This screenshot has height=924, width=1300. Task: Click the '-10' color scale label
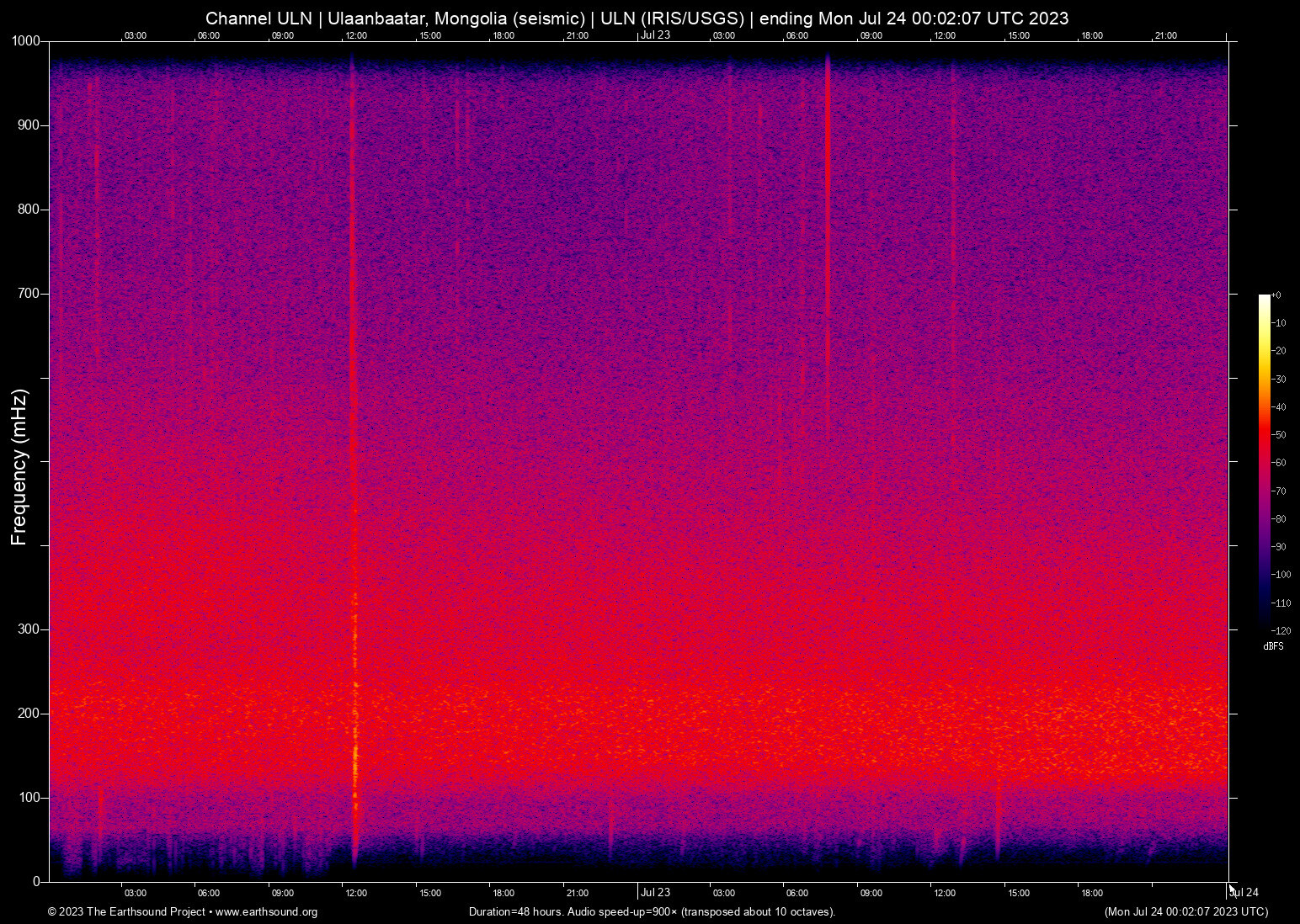(1279, 323)
